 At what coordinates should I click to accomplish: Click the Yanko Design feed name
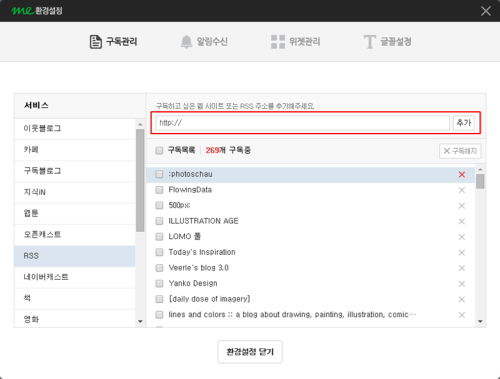(x=193, y=284)
